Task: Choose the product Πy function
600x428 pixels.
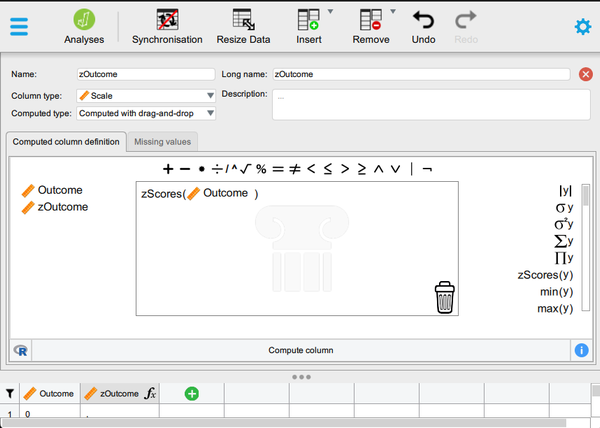Action: coord(564,258)
